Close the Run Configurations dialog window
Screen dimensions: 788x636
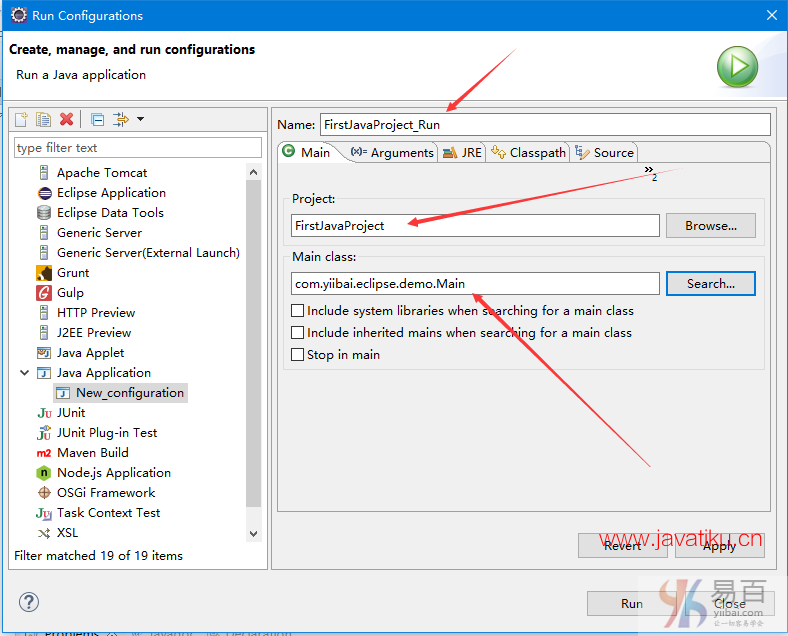(x=772, y=15)
